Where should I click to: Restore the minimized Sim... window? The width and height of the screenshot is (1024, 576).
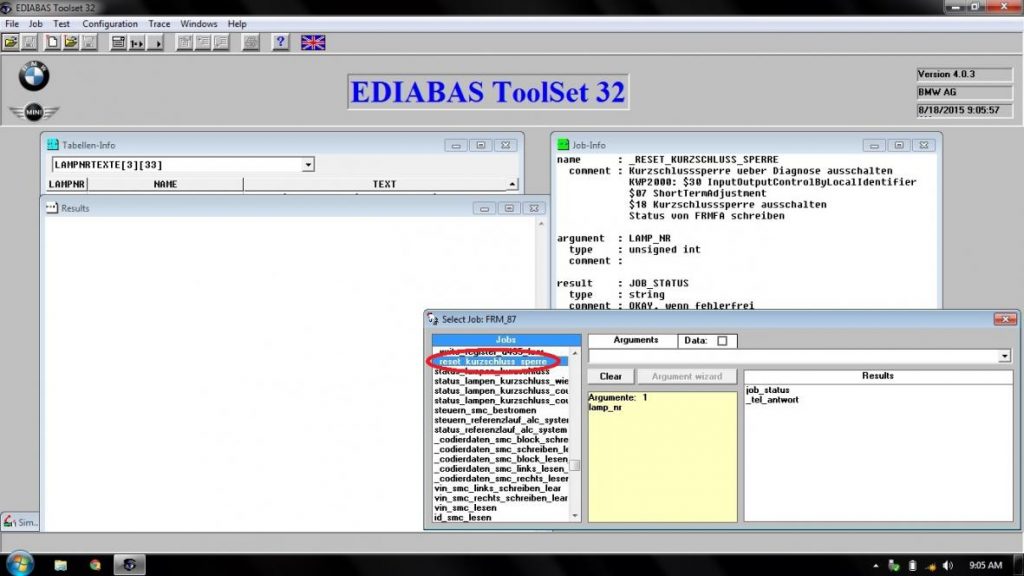click(x=20, y=522)
